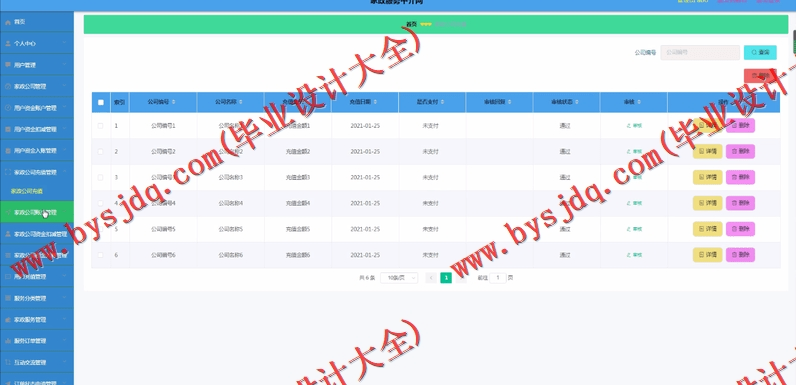
Task: Select 家政公司账户管理 in the sidebar
Action: point(37,212)
